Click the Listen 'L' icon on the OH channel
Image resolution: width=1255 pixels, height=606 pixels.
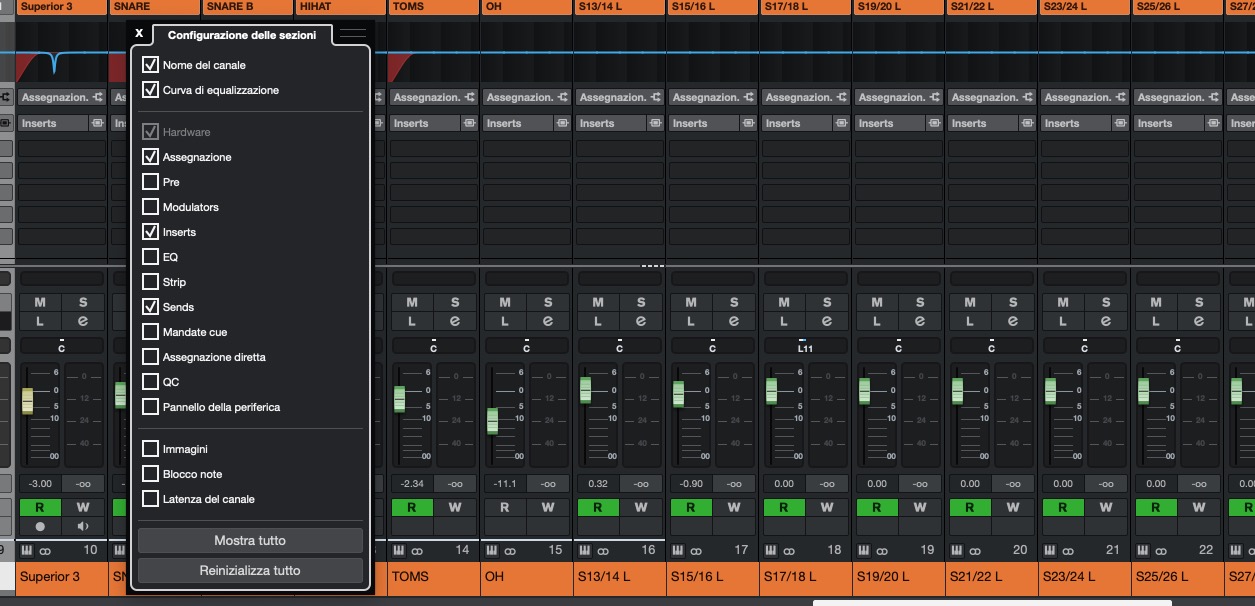tap(504, 320)
